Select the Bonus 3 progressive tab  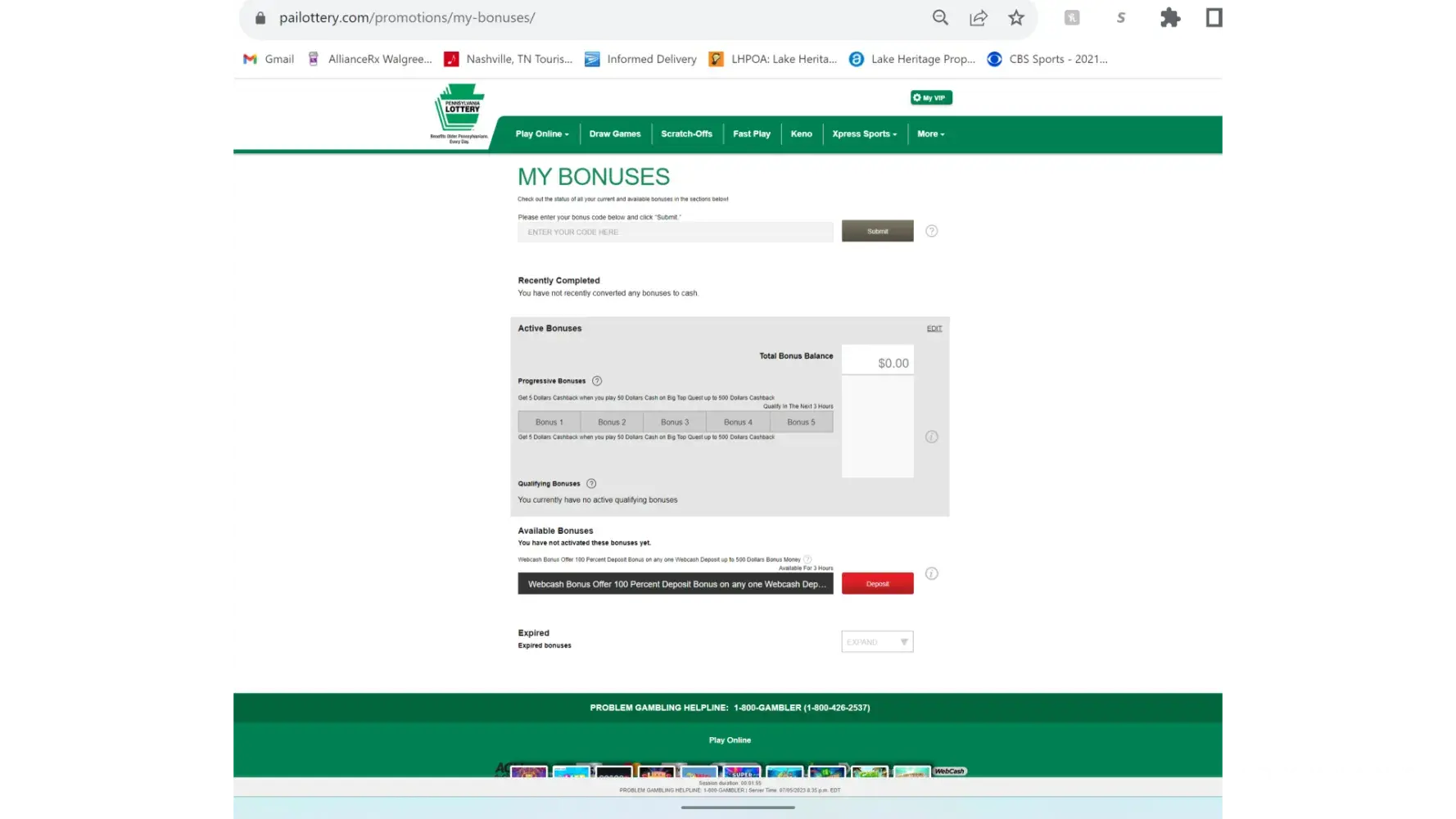click(675, 422)
